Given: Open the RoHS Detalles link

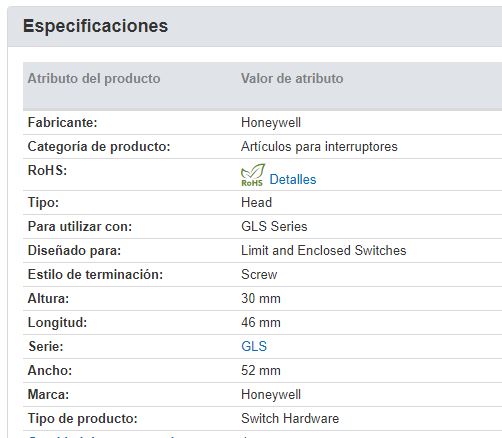Looking at the screenshot, I should pyautogui.click(x=293, y=179).
